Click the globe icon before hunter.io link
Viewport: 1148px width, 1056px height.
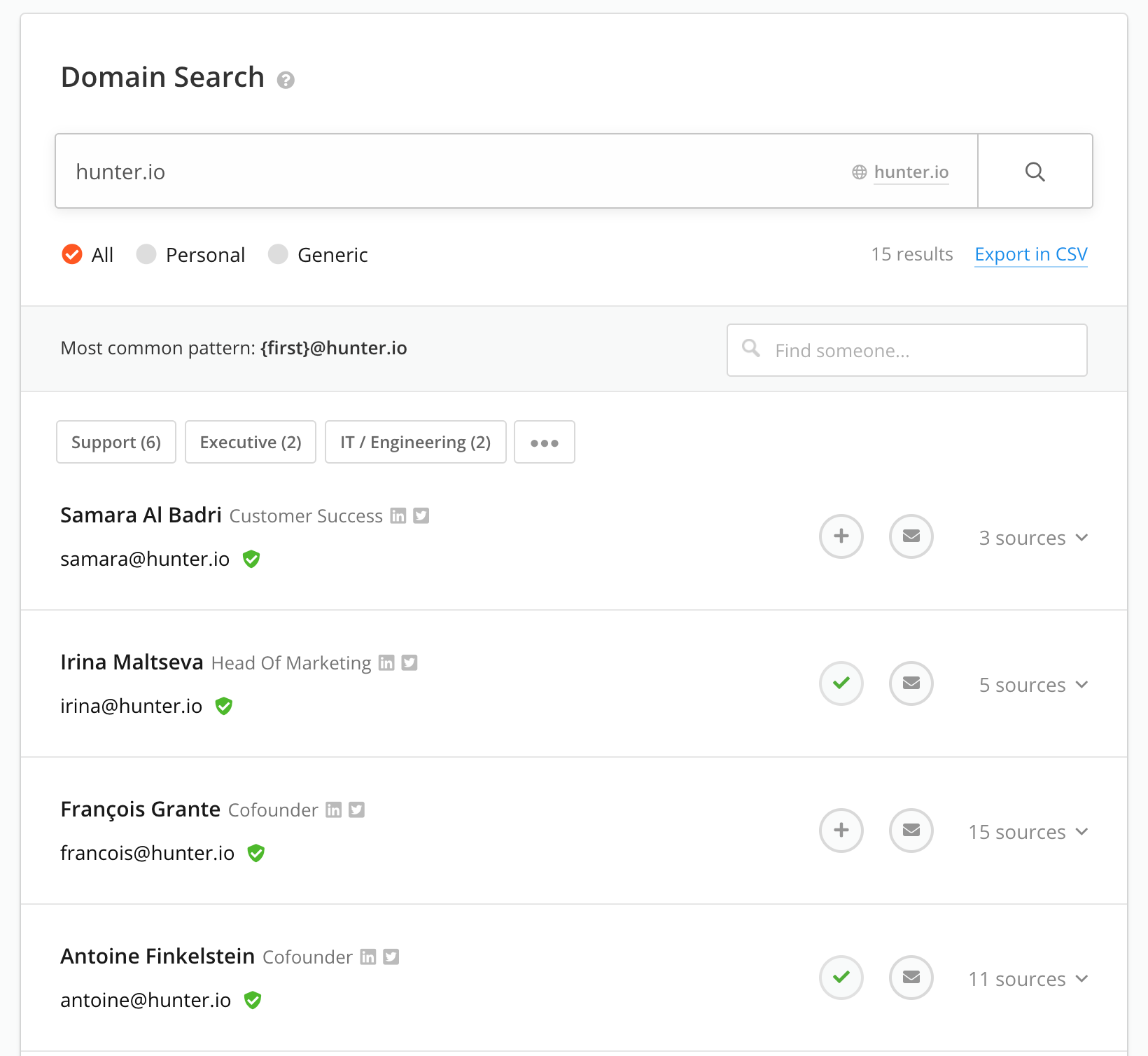tap(860, 172)
